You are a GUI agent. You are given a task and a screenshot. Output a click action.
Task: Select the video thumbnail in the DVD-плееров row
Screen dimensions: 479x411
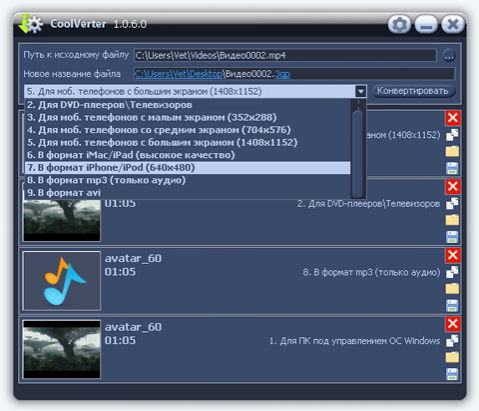(x=62, y=220)
